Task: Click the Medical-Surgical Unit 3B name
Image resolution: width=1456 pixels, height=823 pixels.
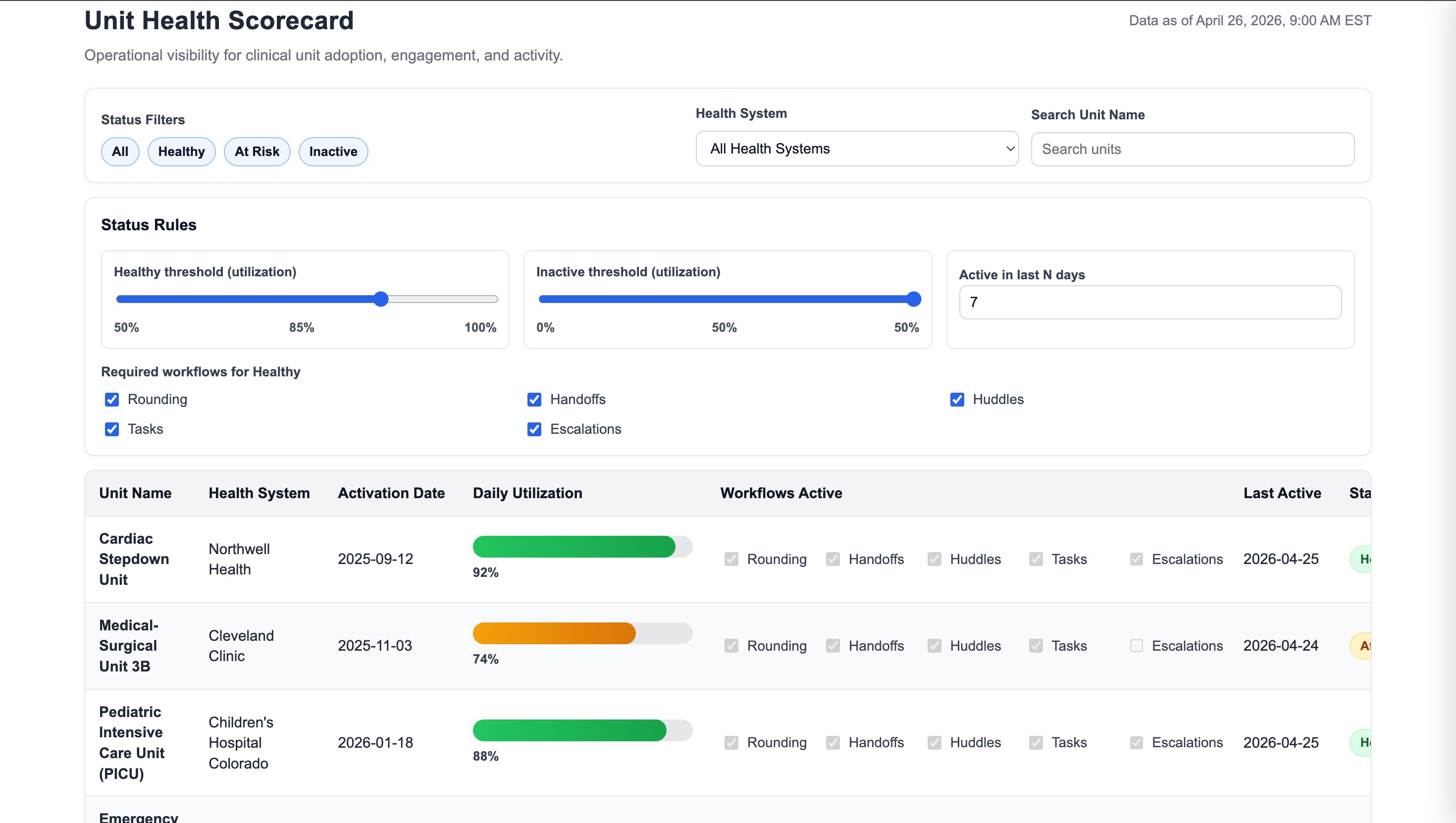Action: (x=128, y=646)
